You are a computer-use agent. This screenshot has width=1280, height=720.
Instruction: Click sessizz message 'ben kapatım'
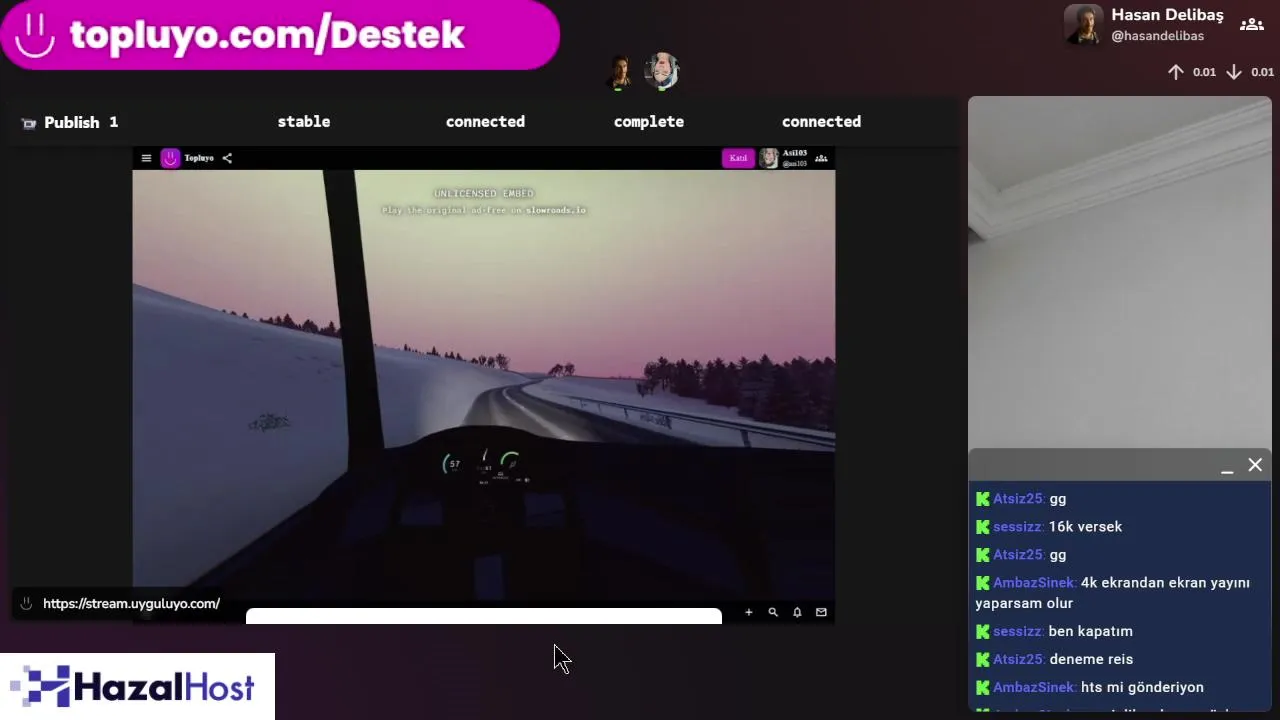pyautogui.click(x=1090, y=631)
